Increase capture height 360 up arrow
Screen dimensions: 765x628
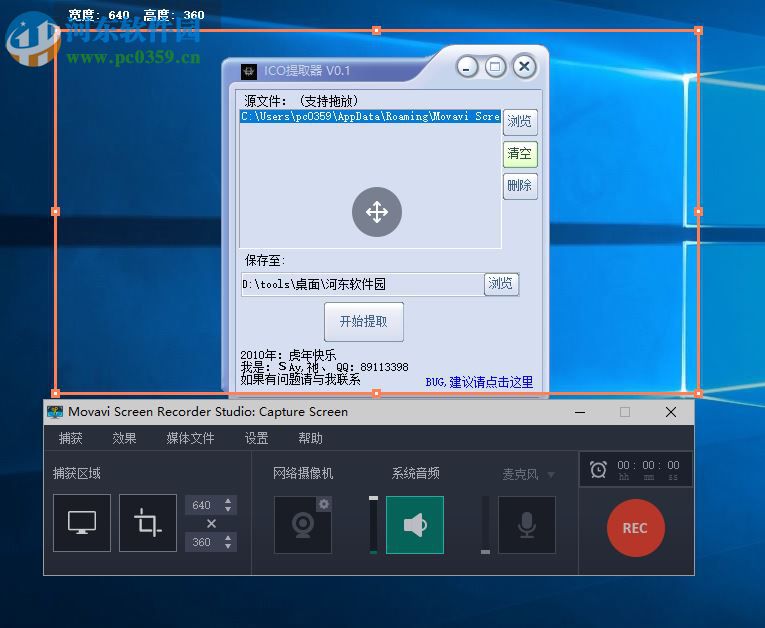(x=228, y=537)
